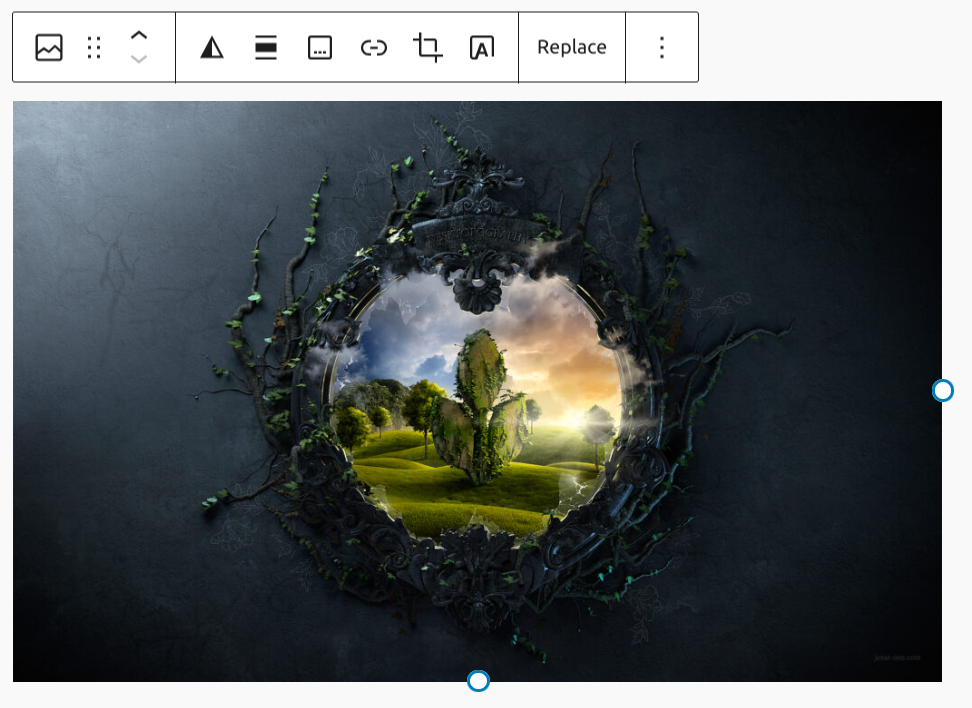Image resolution: width=972 pixels, height=708 pixels.
Task: Move the image block up
Action: click(x=140, y=37)
